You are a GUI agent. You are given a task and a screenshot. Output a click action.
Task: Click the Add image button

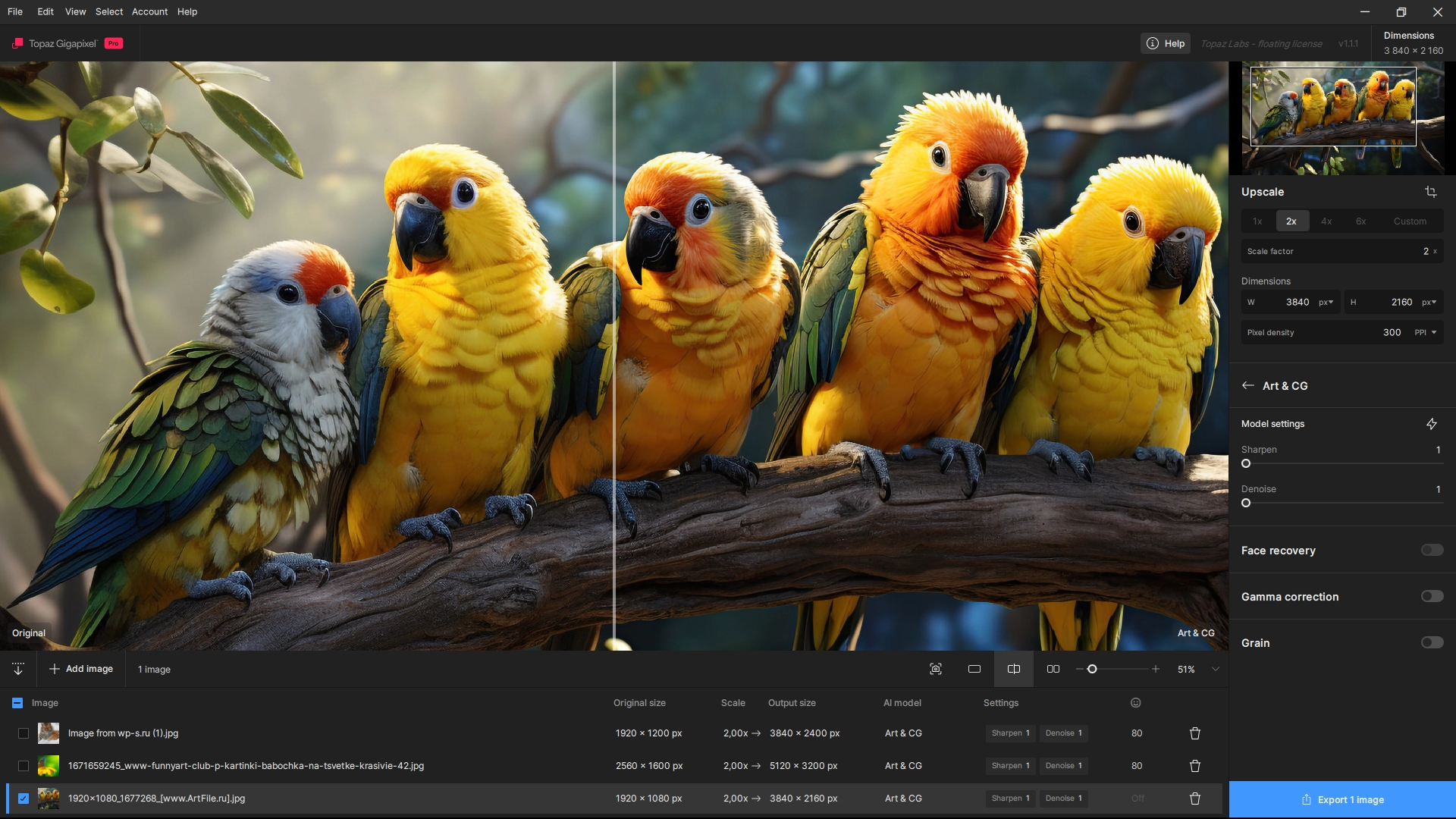tap(81, 669)
